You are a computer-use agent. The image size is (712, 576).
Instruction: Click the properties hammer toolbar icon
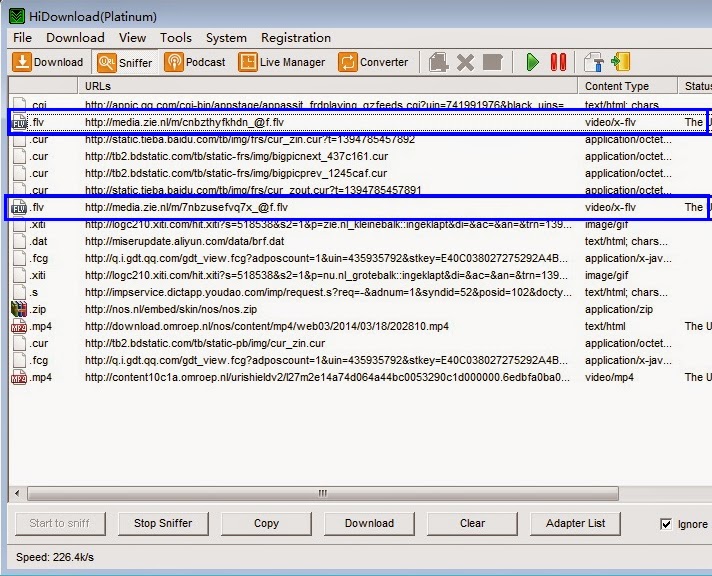(x=593, y=62)
